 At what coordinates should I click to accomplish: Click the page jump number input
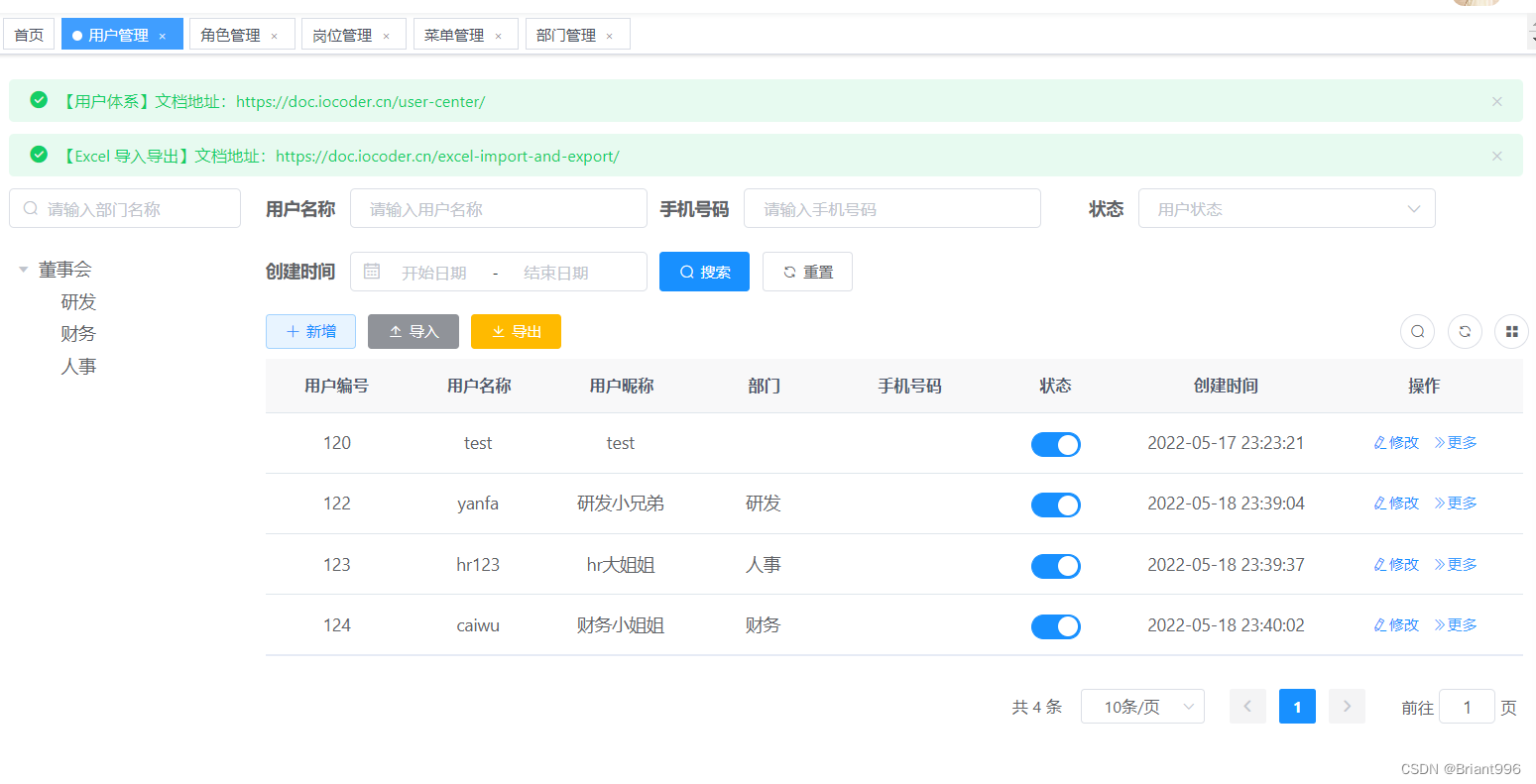[x=1467, y=707]
